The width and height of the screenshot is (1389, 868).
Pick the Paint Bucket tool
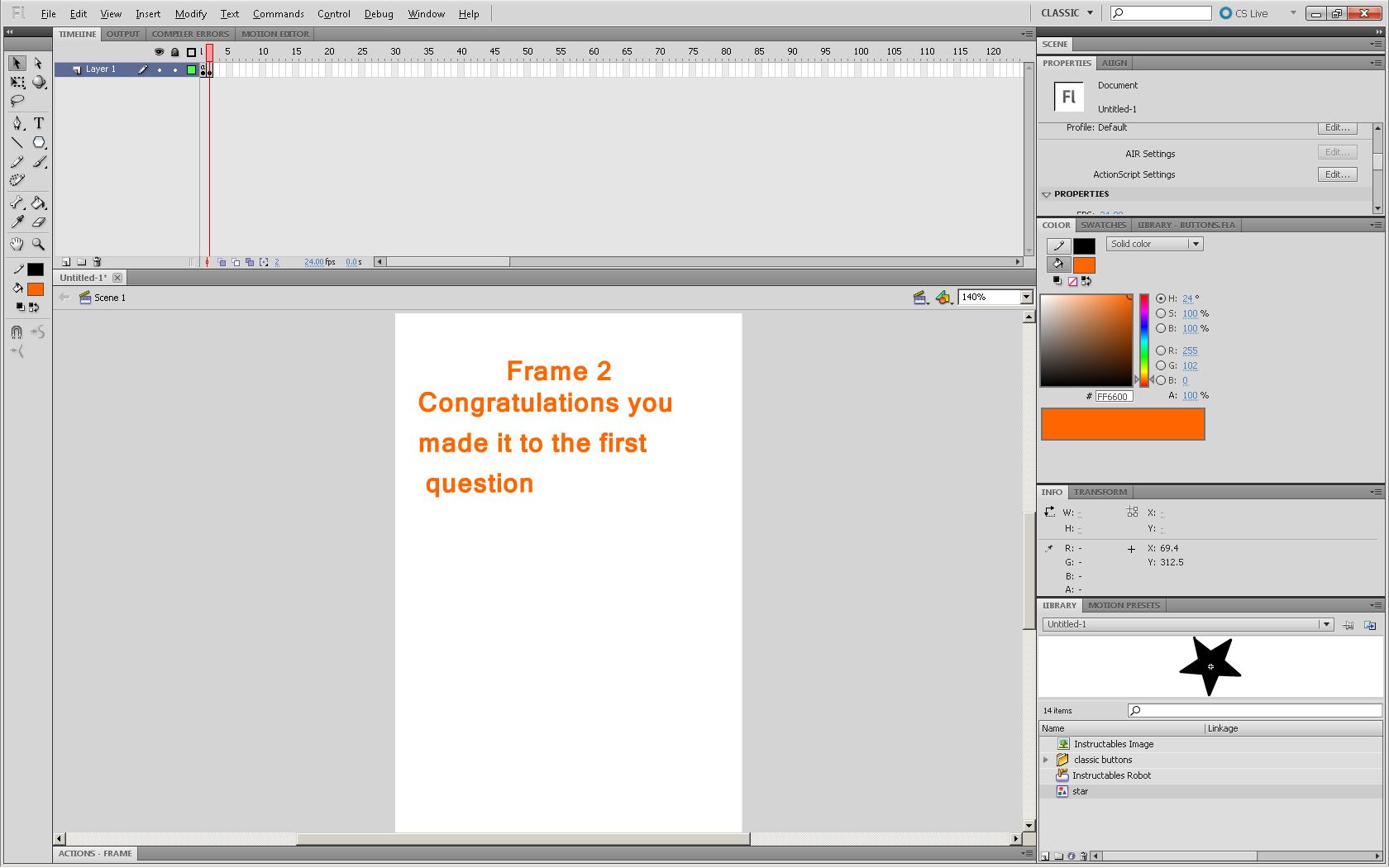[38, 203]
